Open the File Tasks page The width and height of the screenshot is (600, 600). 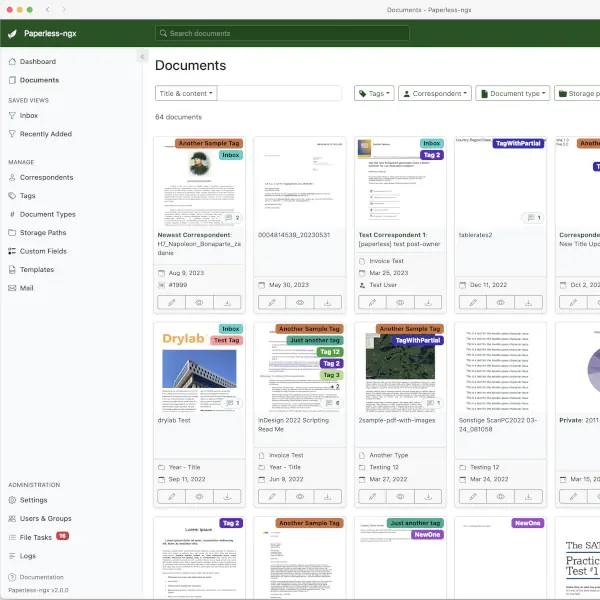[37, 537]
